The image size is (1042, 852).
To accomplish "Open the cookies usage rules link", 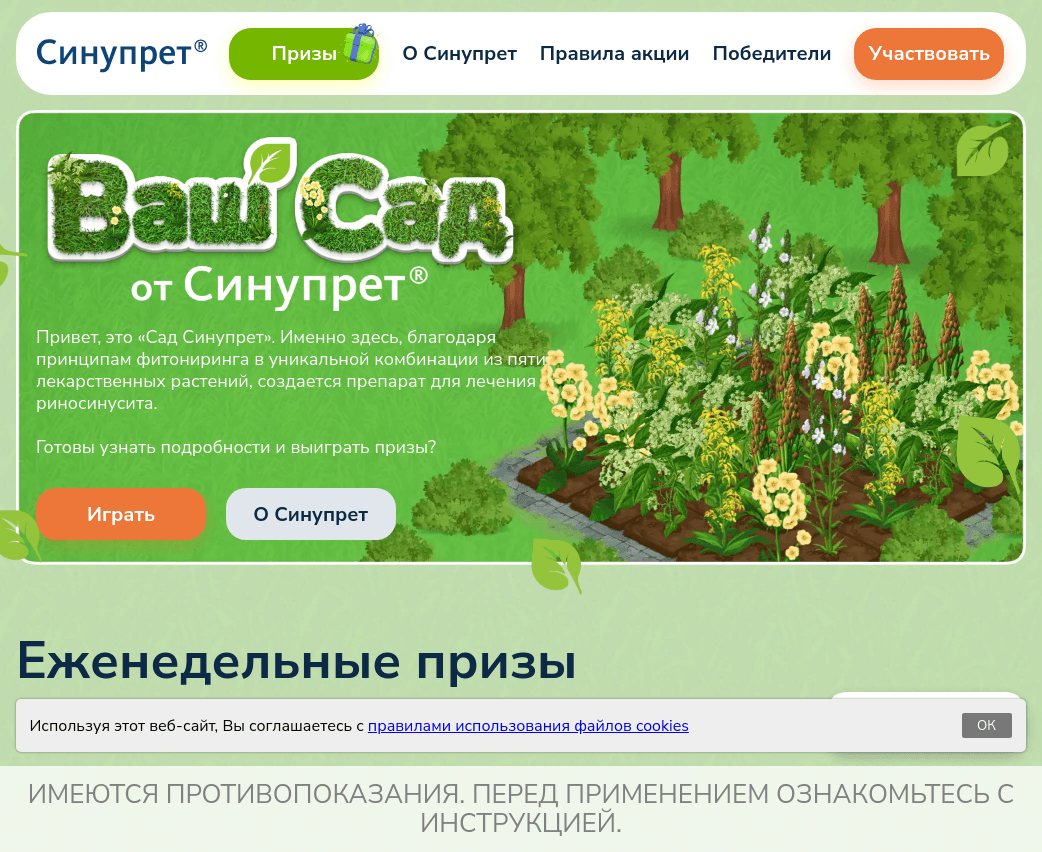I will [x=527, y=725].
